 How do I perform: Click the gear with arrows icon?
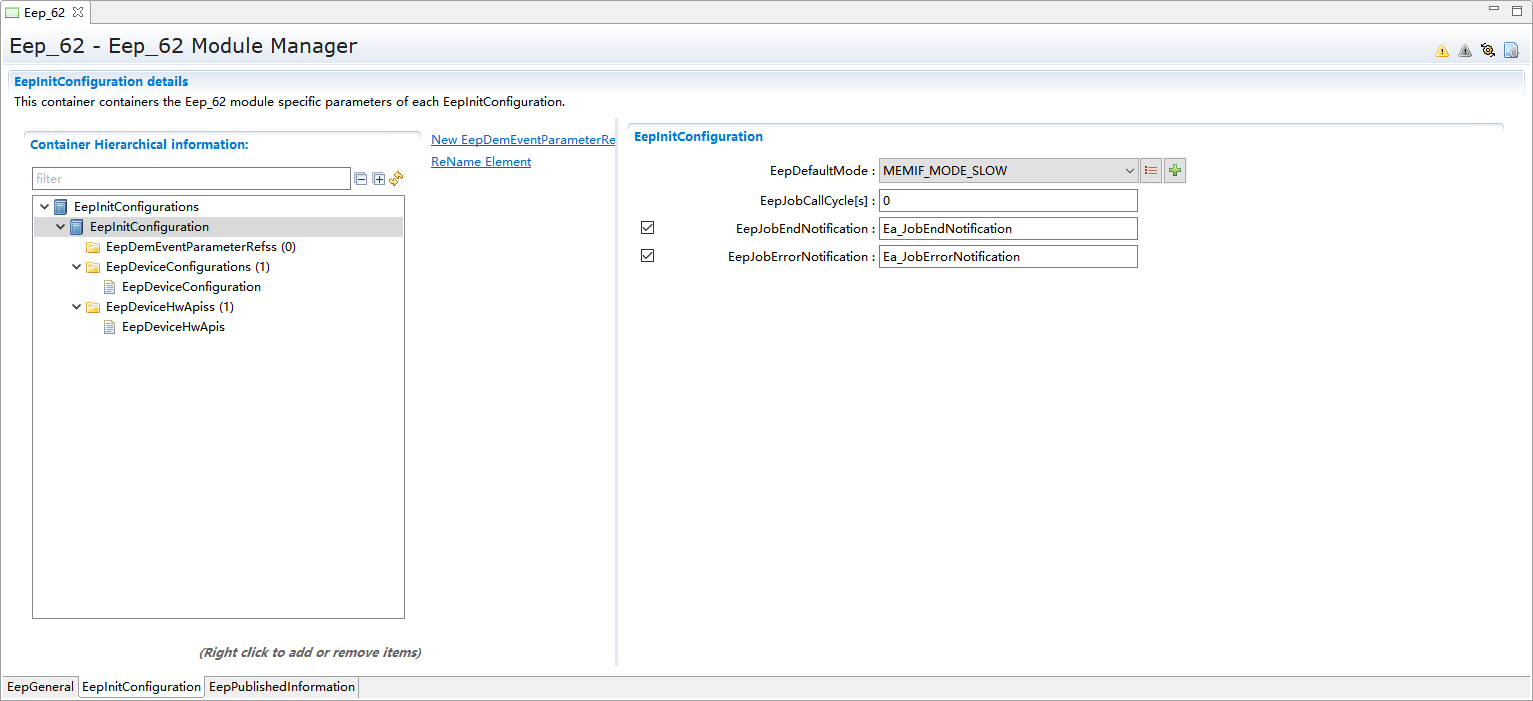(x=1488, y=50)
